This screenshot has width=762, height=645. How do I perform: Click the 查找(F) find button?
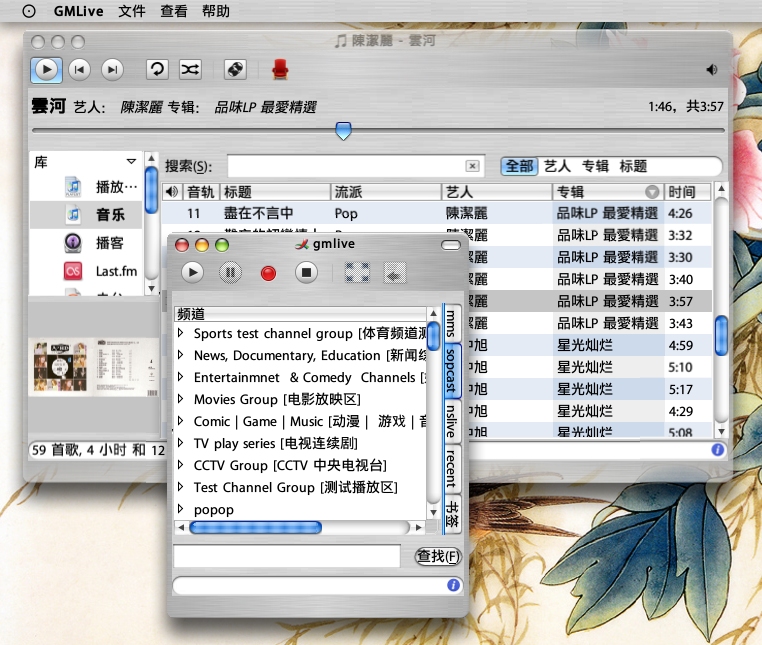(x=438, y=556)
